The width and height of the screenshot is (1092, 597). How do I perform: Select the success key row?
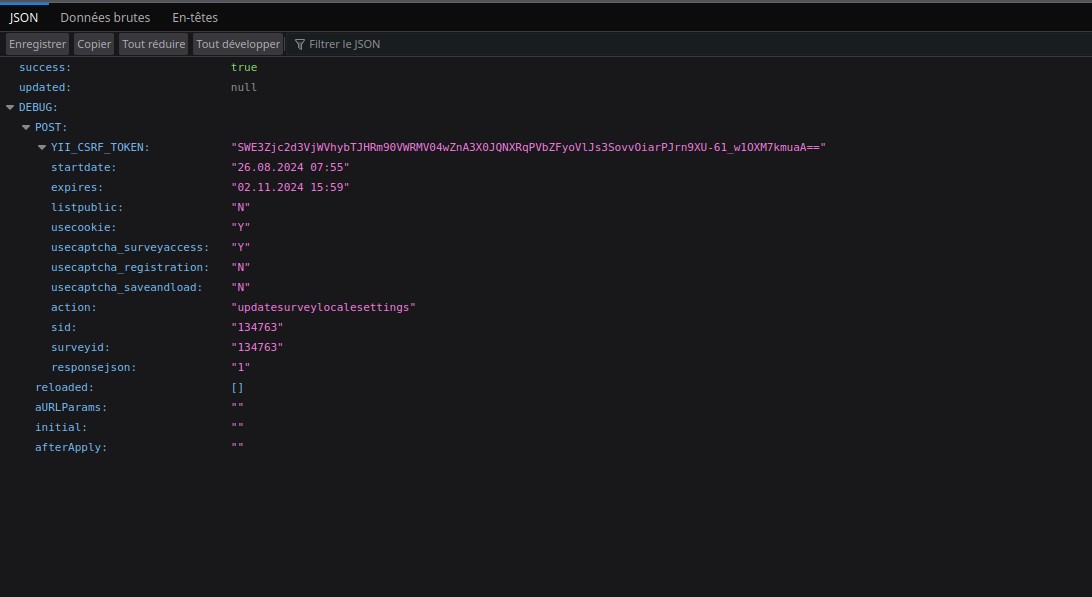pos(45,67)
